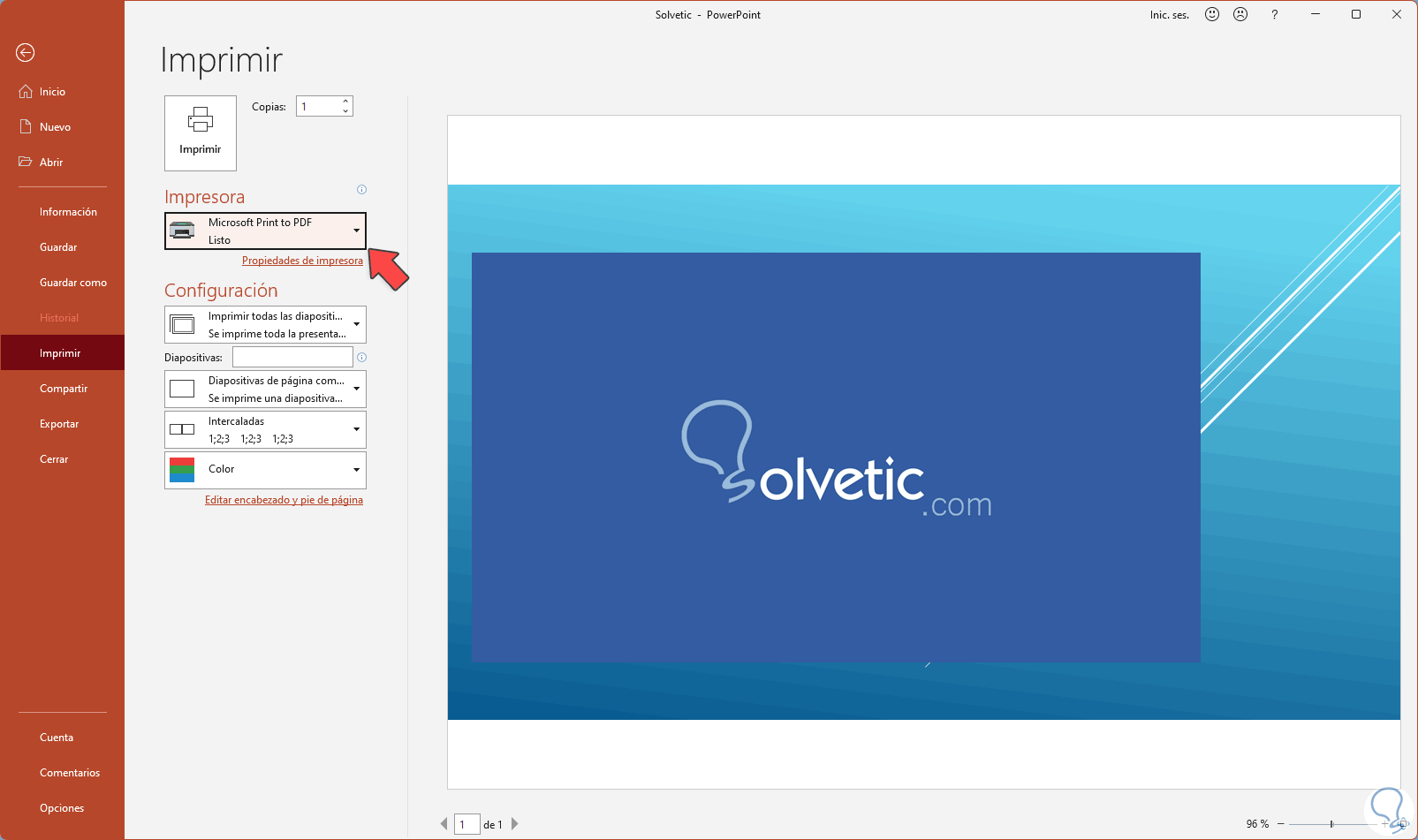The height and width of the screenshot is (840, 1418).
Task: Decrease the Copias count with down arrow
Action: pos(345,111)
